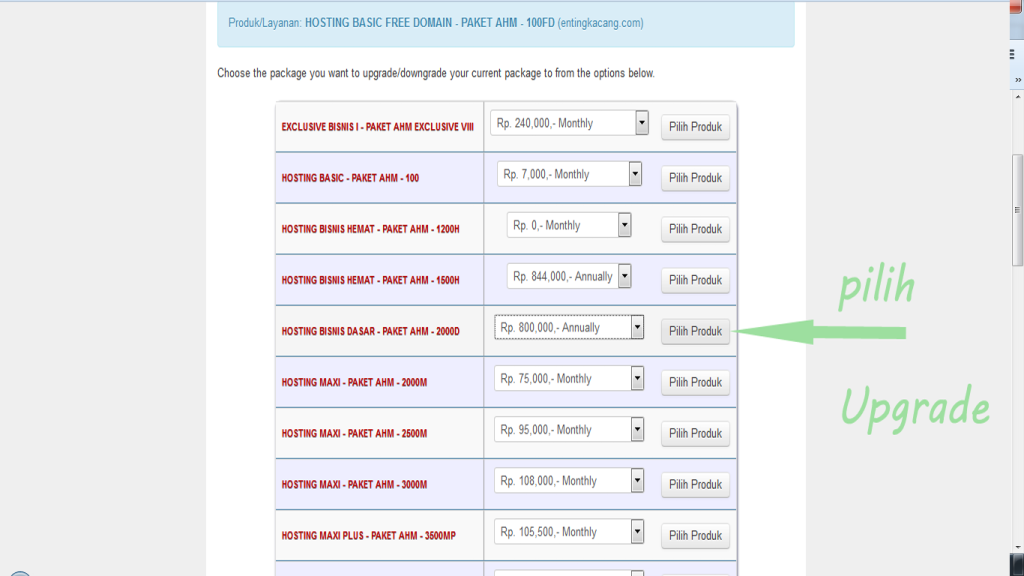This screenshot has height=576, width=1024.
Task: Open the Monthly pricing dropdown for HOSTING MAXI 2000M
Action: tap(636, 378)
